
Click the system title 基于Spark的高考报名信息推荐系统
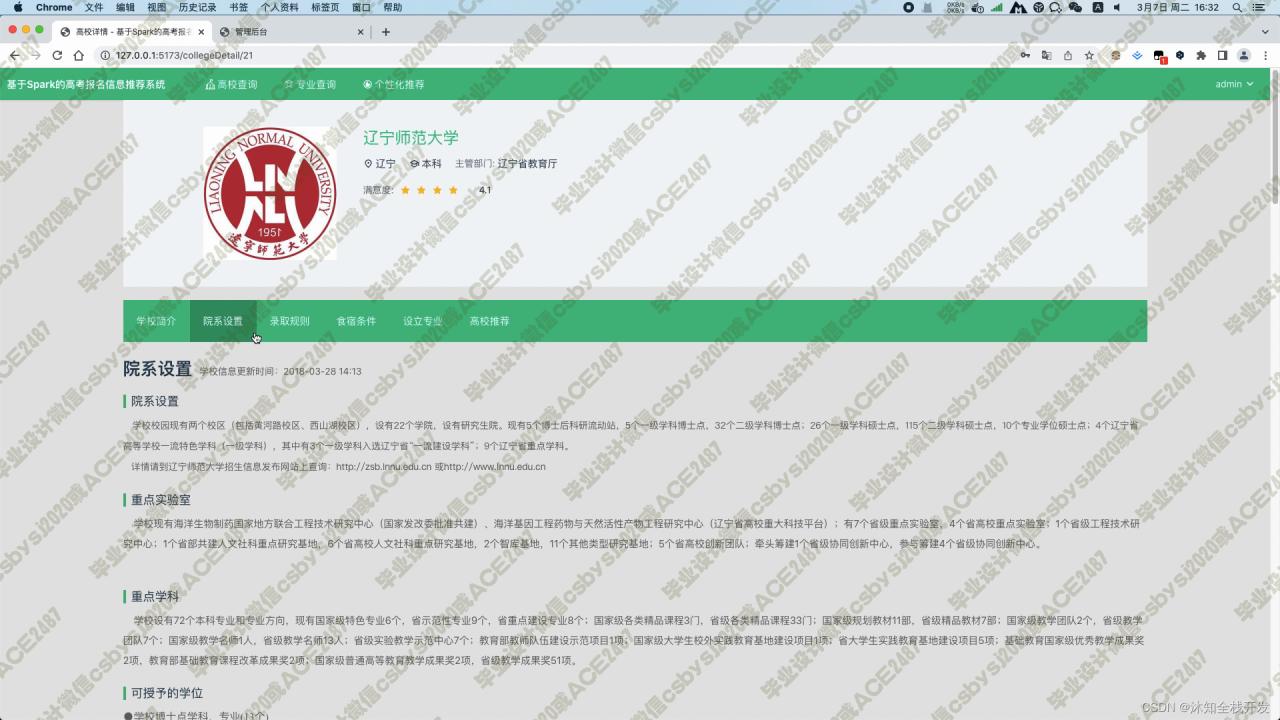pos(86,84)
